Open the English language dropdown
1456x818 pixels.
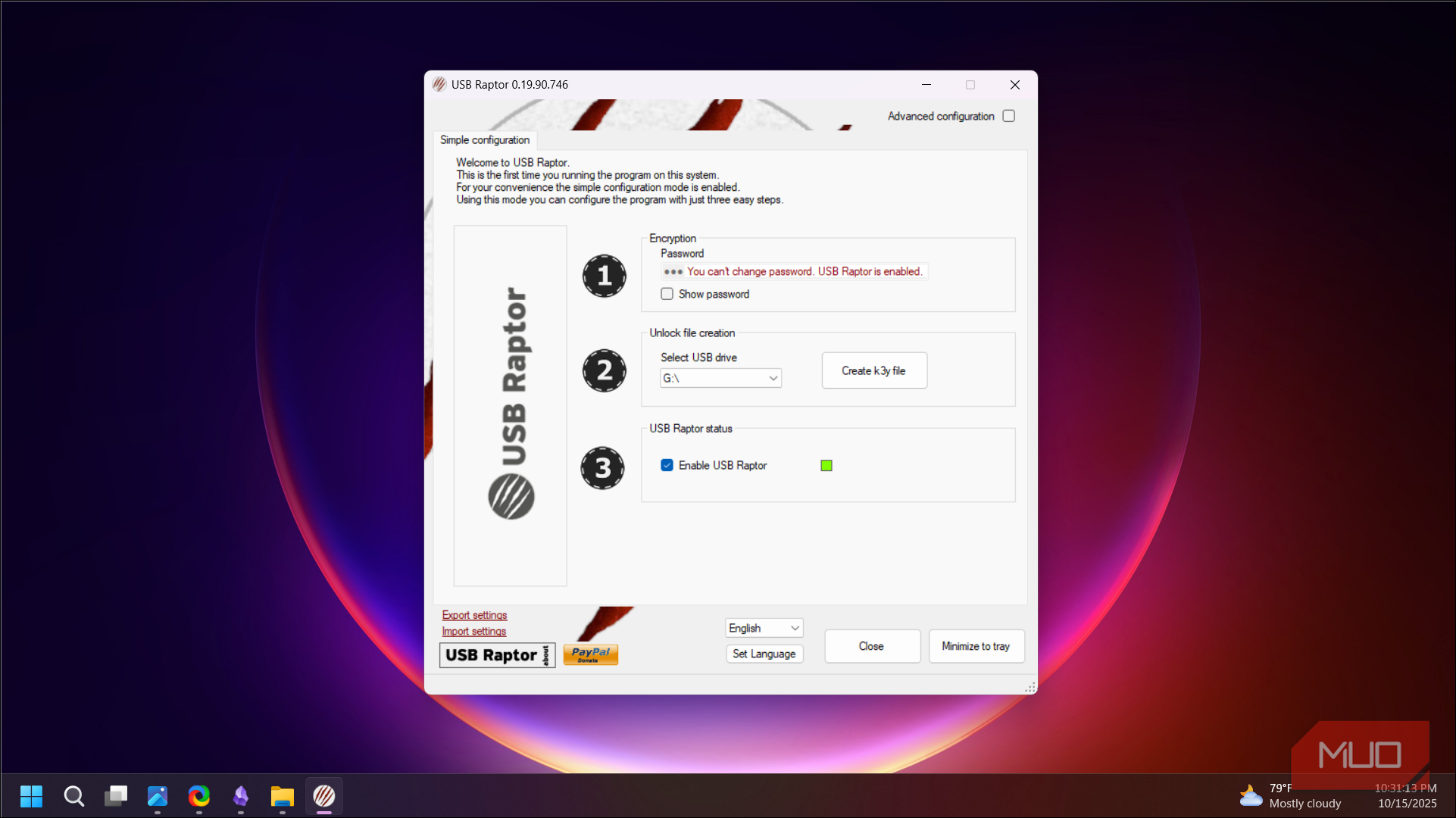point(764,628)
